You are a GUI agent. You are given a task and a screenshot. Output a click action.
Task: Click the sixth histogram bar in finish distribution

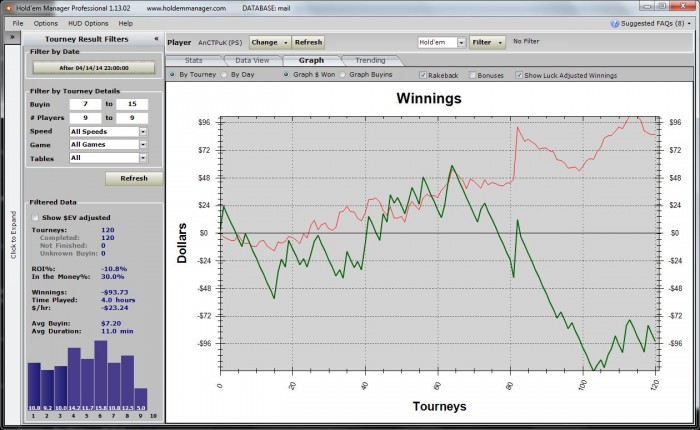click(100, 376)
